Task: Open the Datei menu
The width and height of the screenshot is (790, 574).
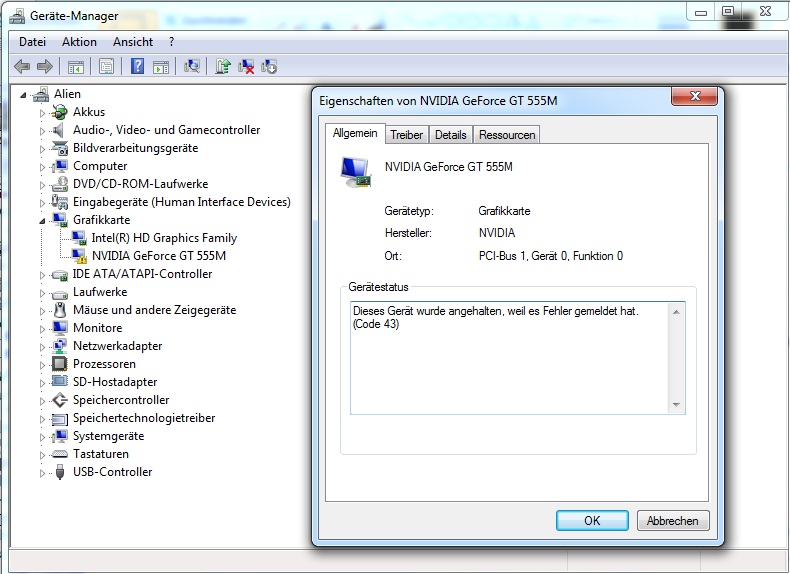Action: pos(32,42)
